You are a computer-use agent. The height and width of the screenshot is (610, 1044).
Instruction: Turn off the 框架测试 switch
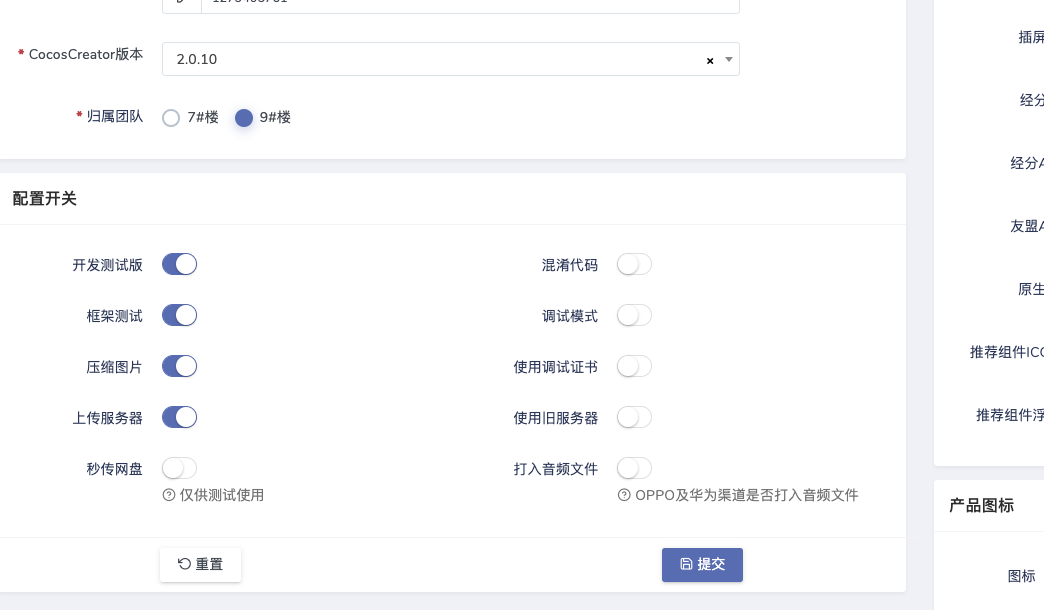180,315
